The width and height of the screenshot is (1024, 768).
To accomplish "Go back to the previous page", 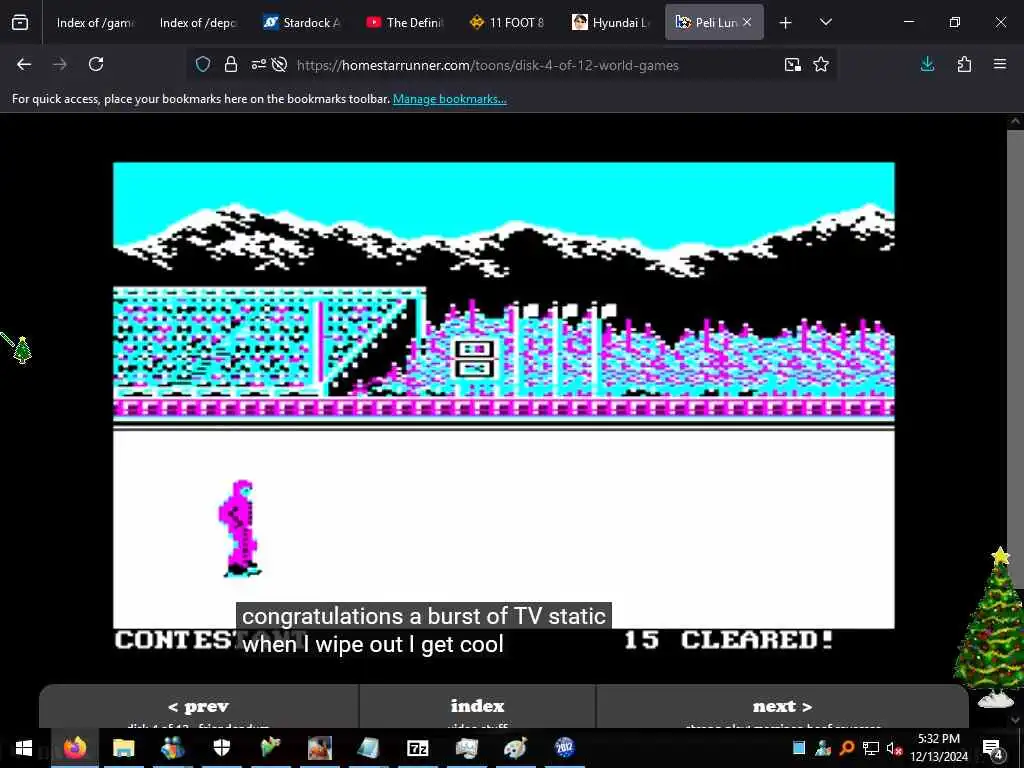I will pos(24,64).
